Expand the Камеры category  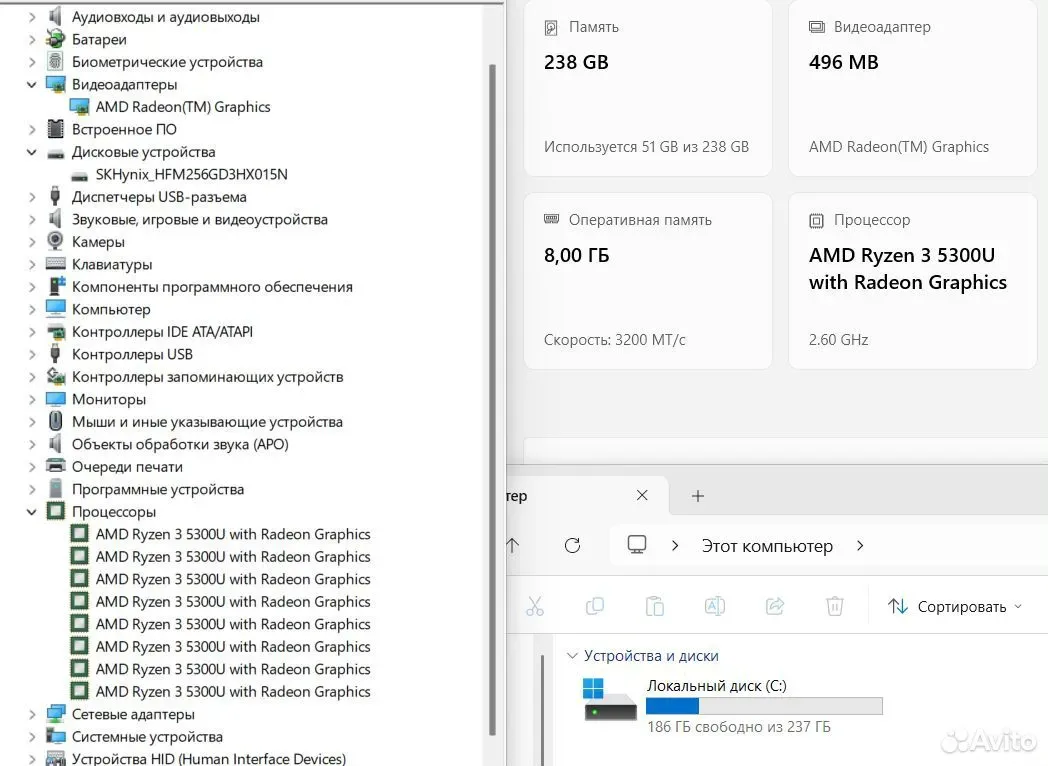[31, 242]
